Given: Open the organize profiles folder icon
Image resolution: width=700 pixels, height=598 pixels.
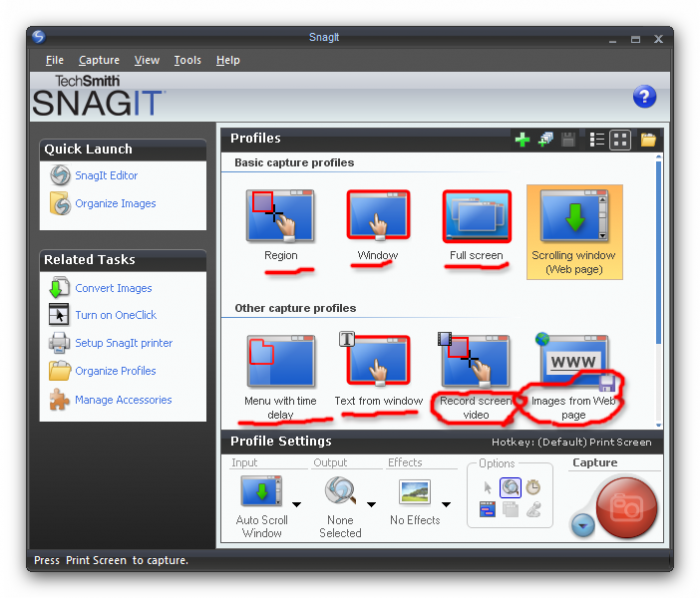Looking at the screenshot, I should [648, 140].
